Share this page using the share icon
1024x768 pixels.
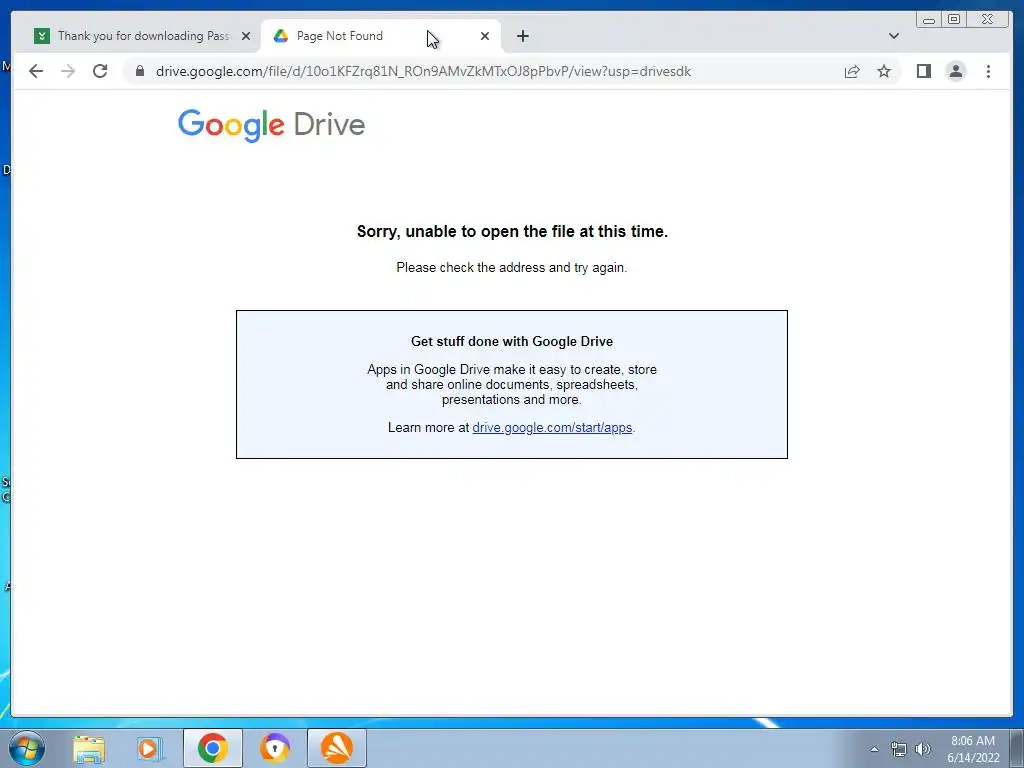tap(852, 71)
